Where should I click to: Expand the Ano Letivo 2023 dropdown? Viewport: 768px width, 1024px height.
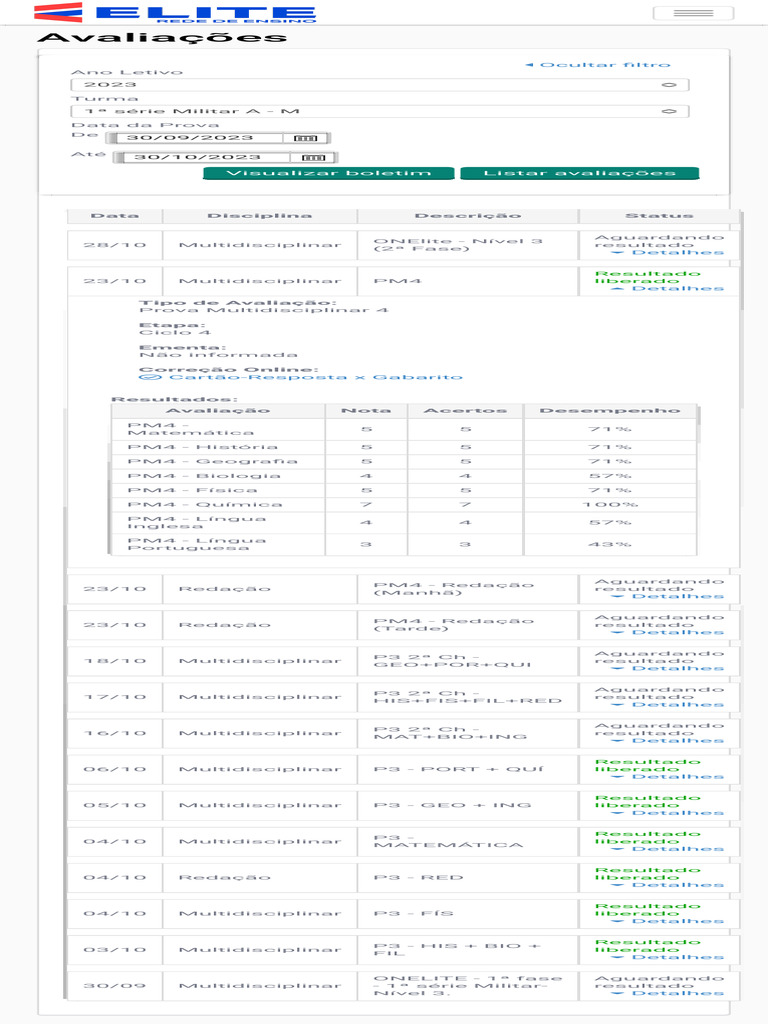point(380,85)
